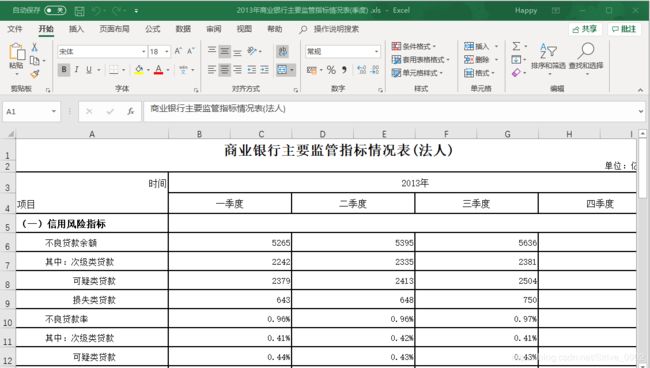
Task: Open the 文件 menu
Action: point(15,29)
